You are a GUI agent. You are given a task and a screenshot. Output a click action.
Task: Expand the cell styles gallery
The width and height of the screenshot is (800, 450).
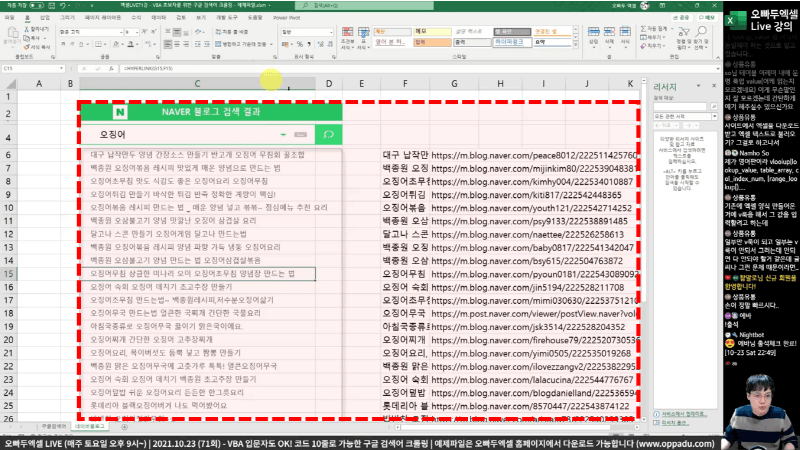[x=576, y=45]
